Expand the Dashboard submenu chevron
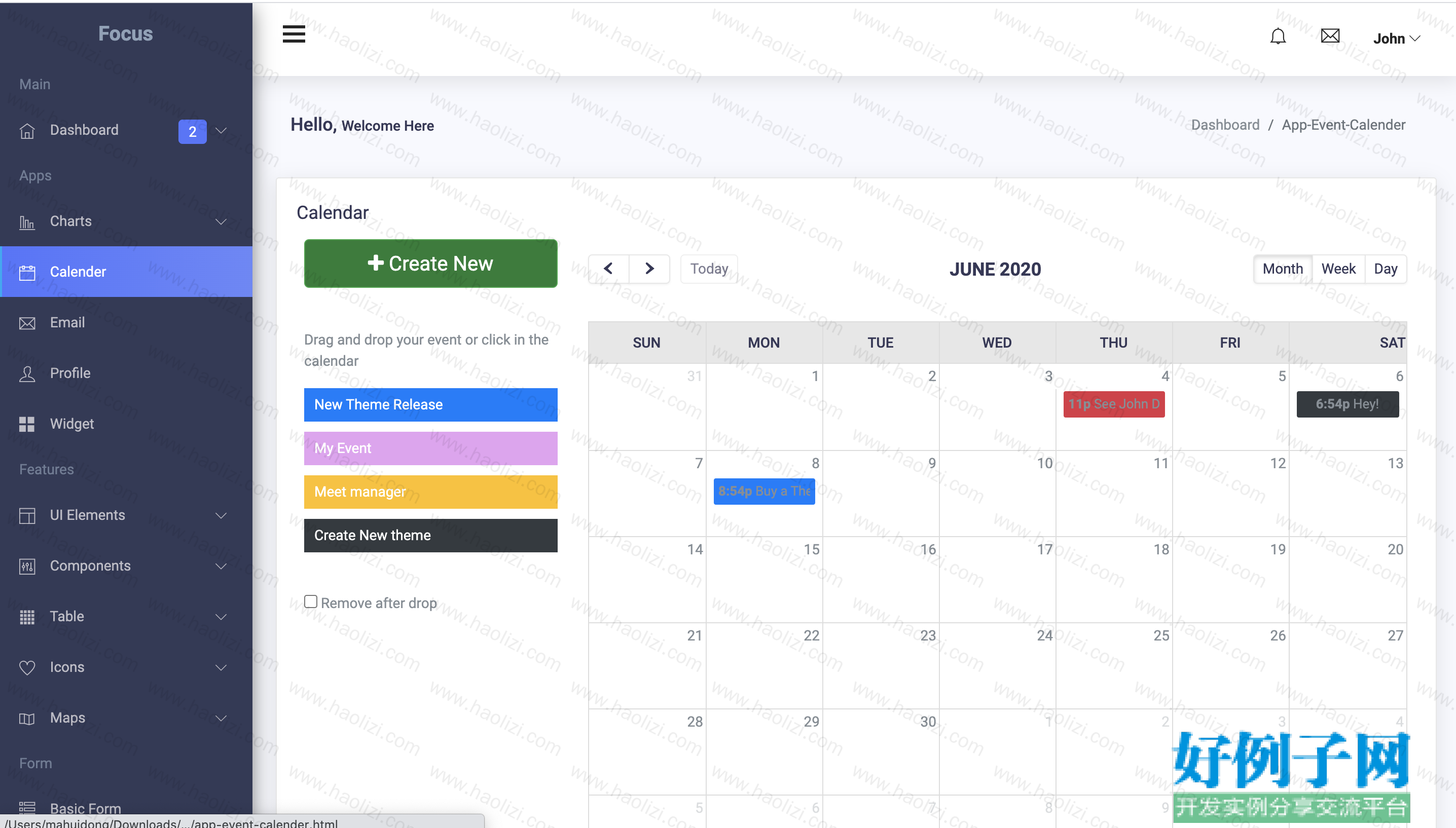1456x828 pixels. (x=221, y=131)
